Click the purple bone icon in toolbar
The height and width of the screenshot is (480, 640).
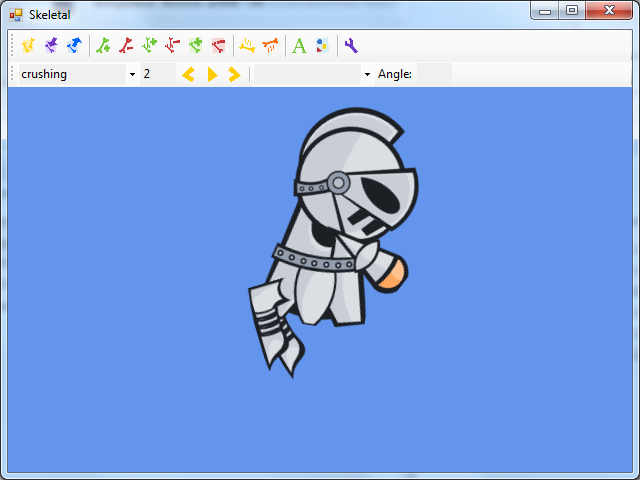coord(51,45)
